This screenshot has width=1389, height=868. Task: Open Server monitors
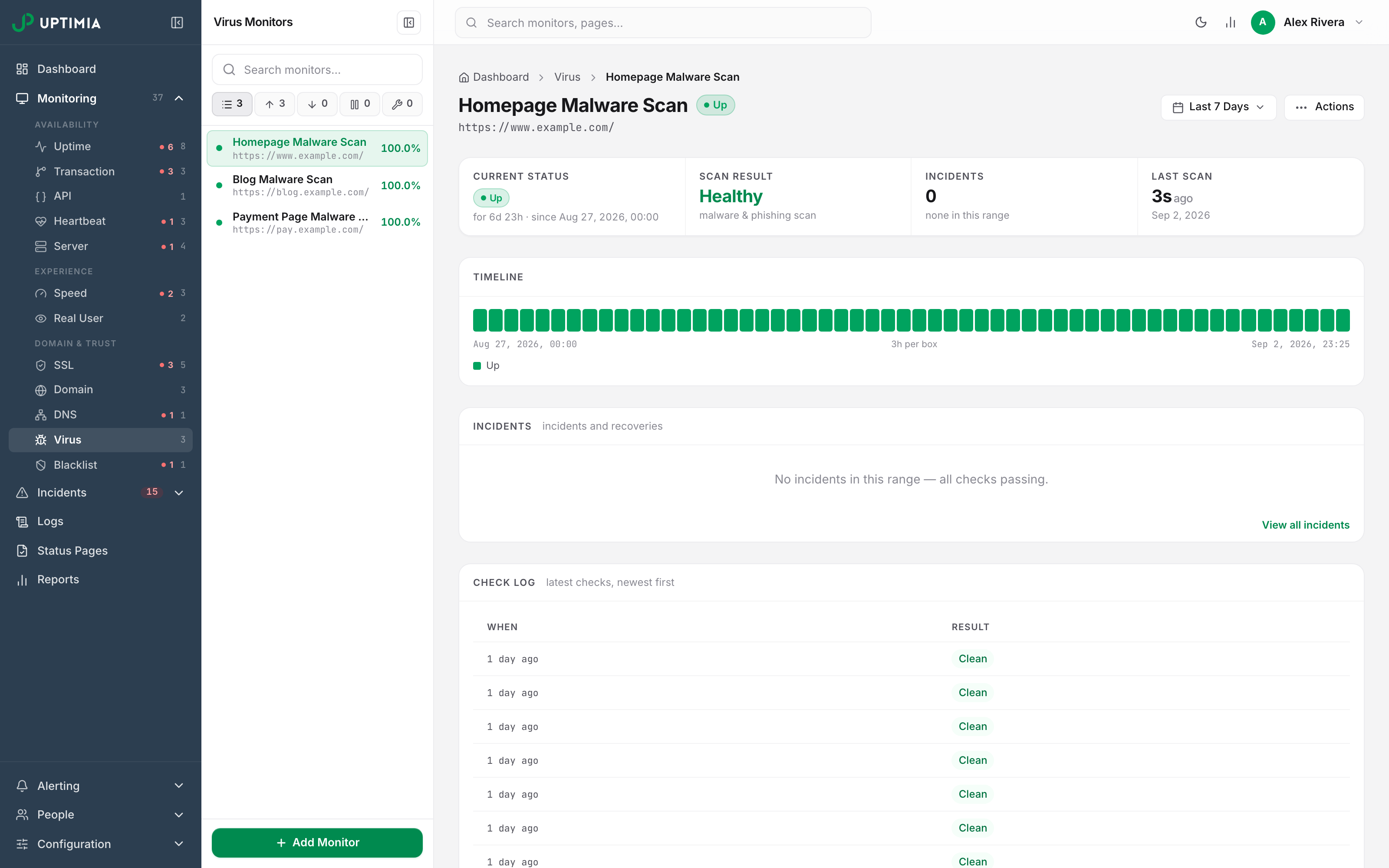coord(100,246)
